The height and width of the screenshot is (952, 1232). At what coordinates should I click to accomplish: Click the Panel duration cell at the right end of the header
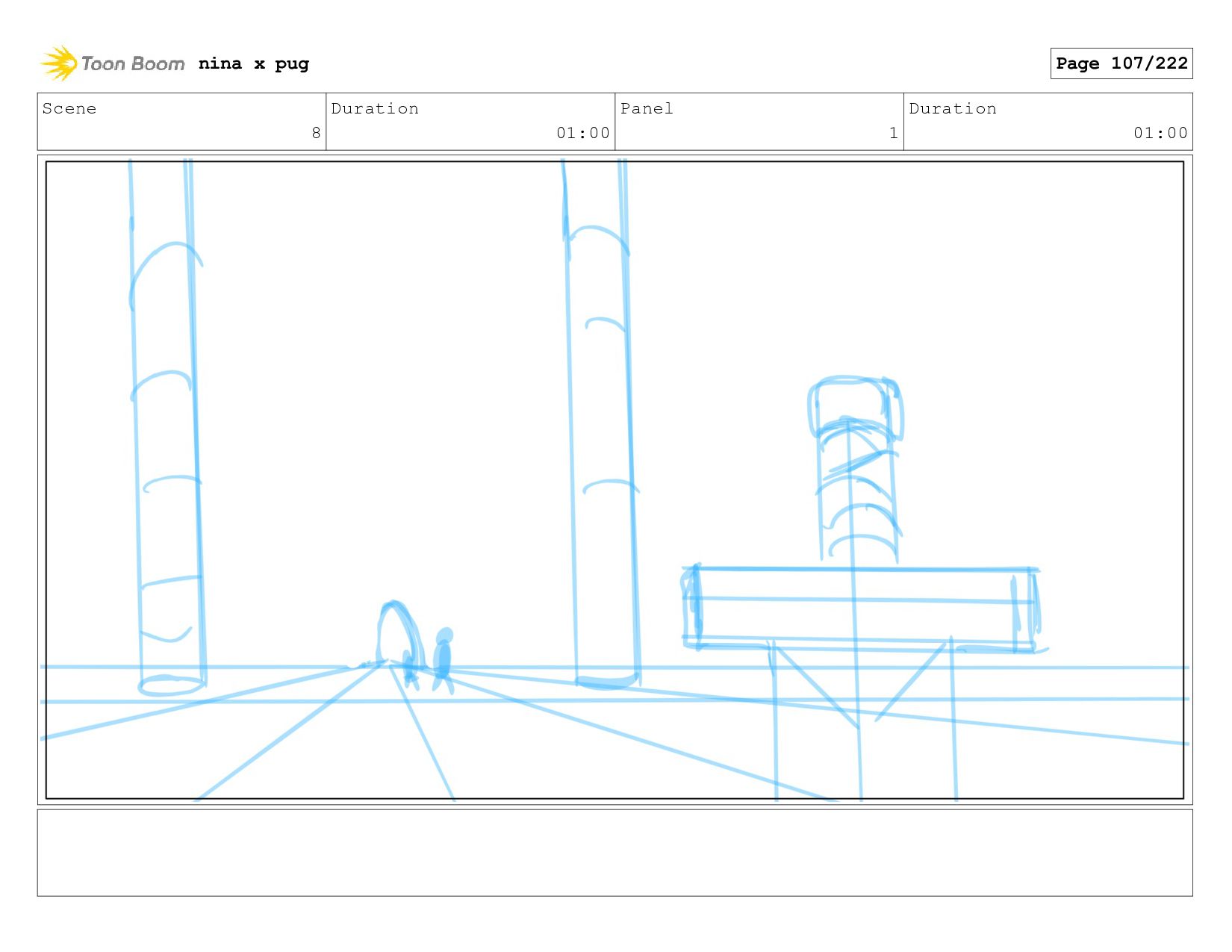[x=1048, y=122]
